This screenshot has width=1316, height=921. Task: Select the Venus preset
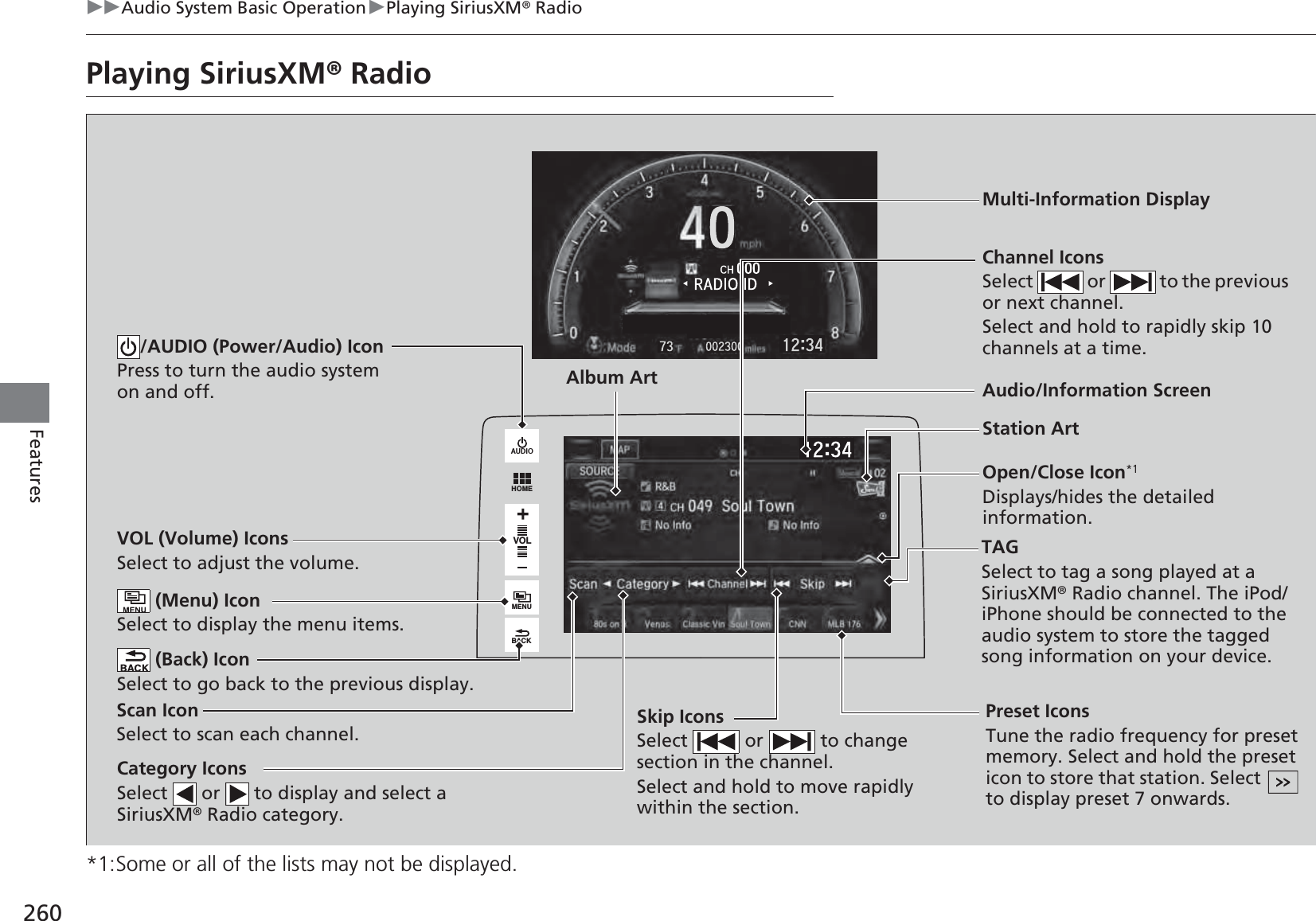[x=657, y=624]
